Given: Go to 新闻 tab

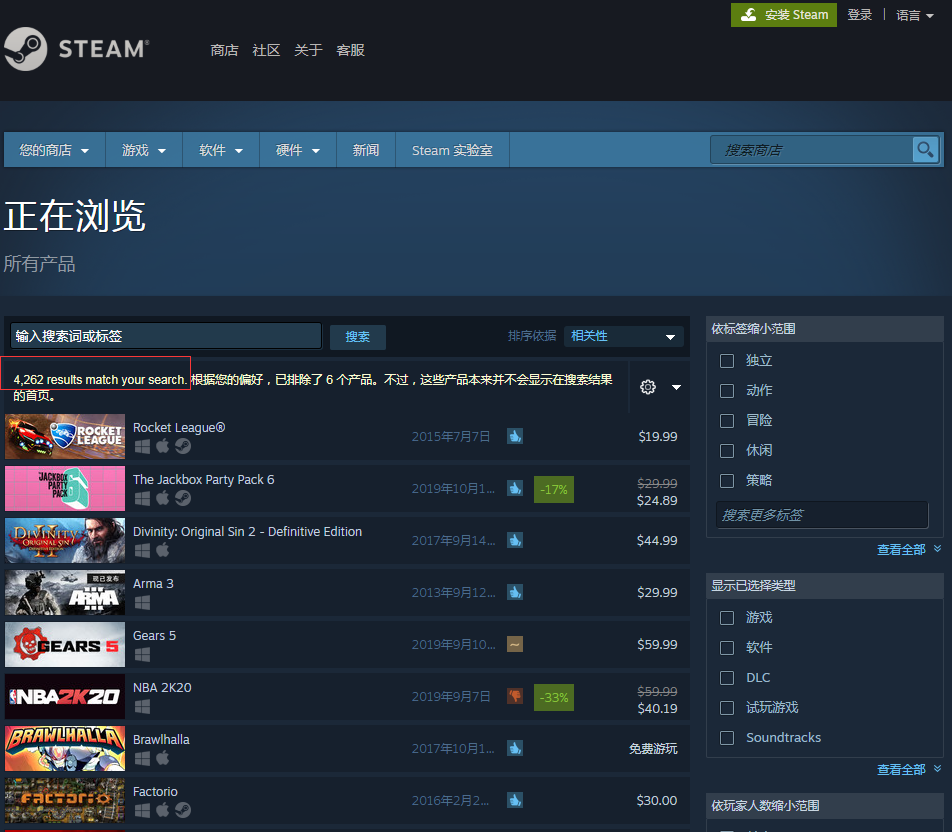Looking at the screenshot, I should pos(366,150).
